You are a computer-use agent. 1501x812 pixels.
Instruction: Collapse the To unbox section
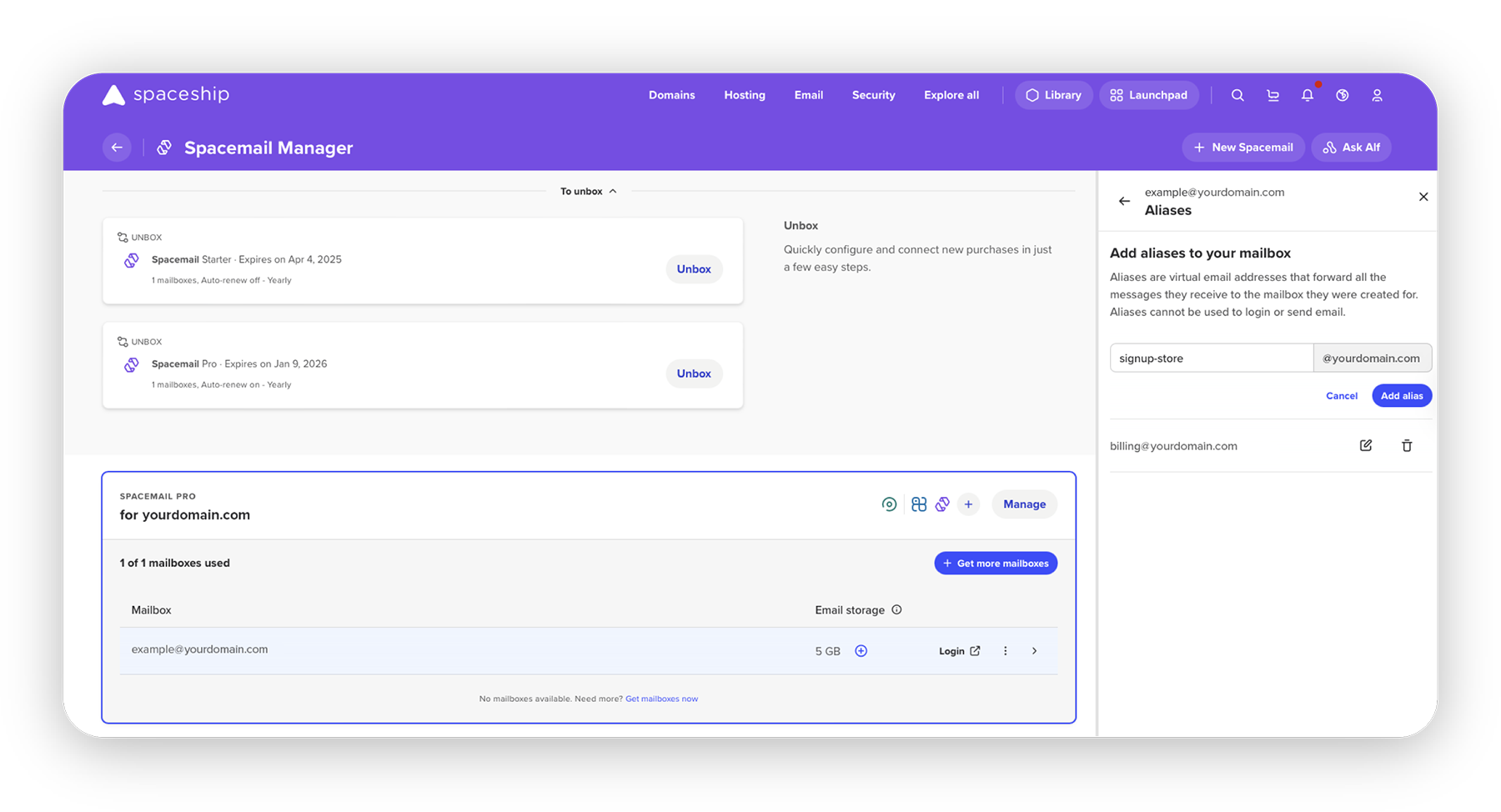588,191
